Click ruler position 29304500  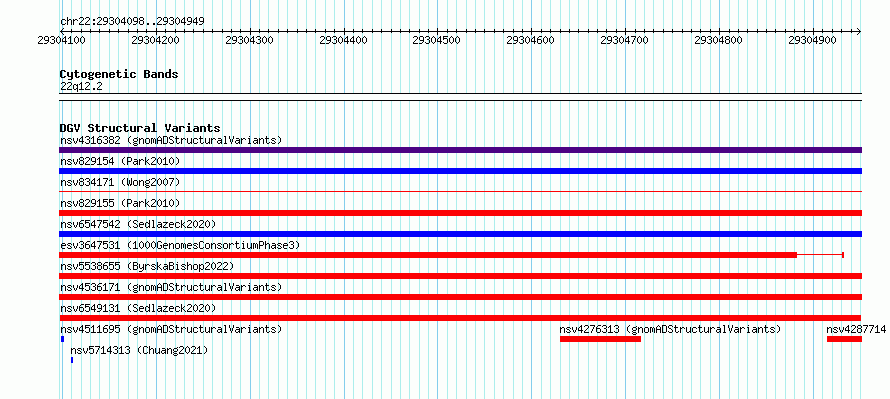pos(436,40)
